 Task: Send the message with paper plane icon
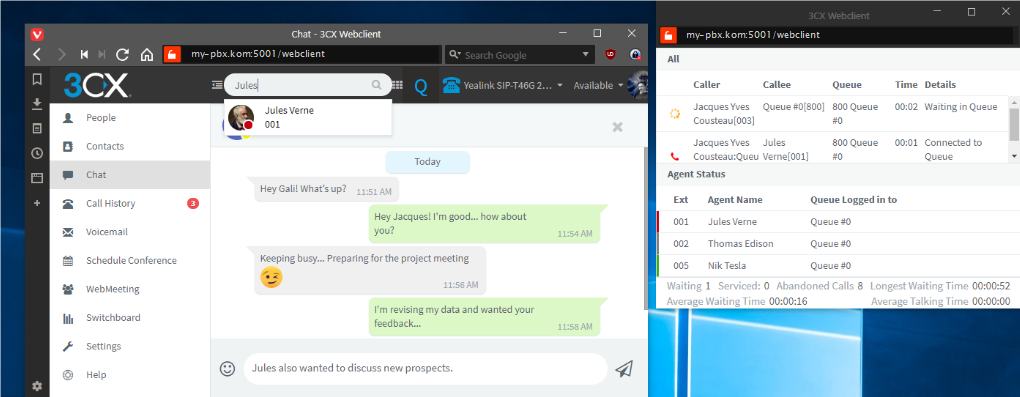(624, 368)
